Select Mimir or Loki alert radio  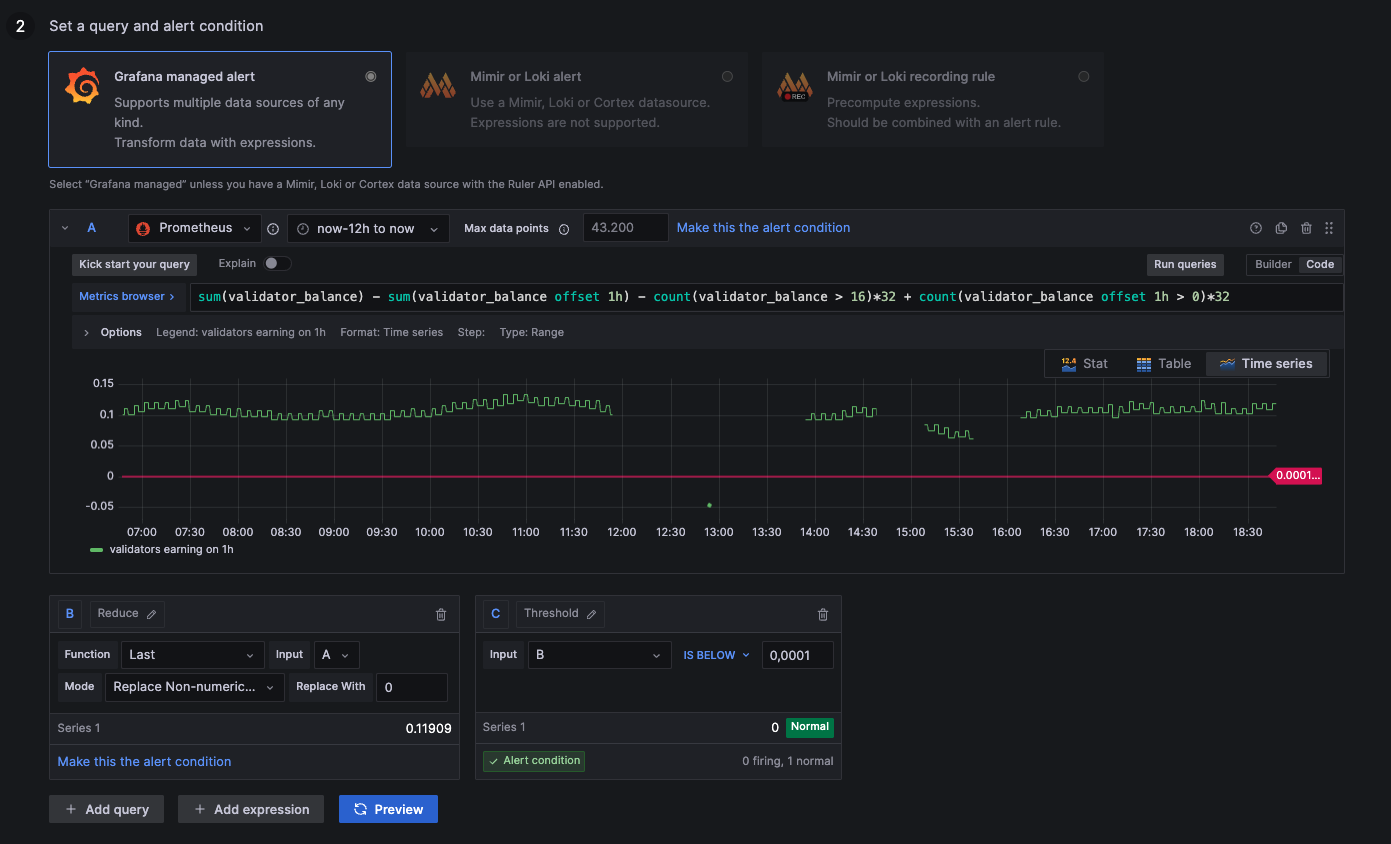[x=727, y=76]
